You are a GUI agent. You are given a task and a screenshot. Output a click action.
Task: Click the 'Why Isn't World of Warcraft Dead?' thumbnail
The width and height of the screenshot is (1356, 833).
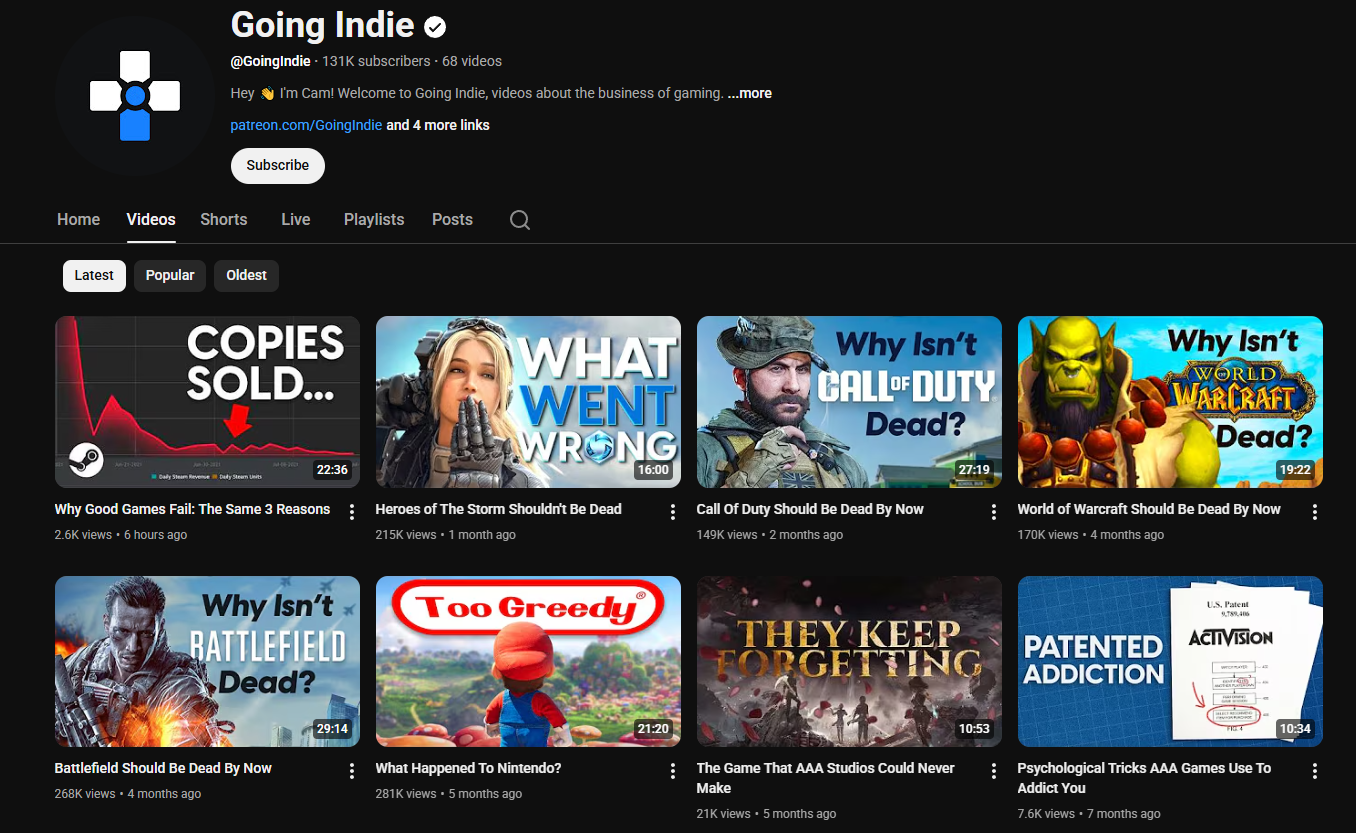coord(1170,402)
